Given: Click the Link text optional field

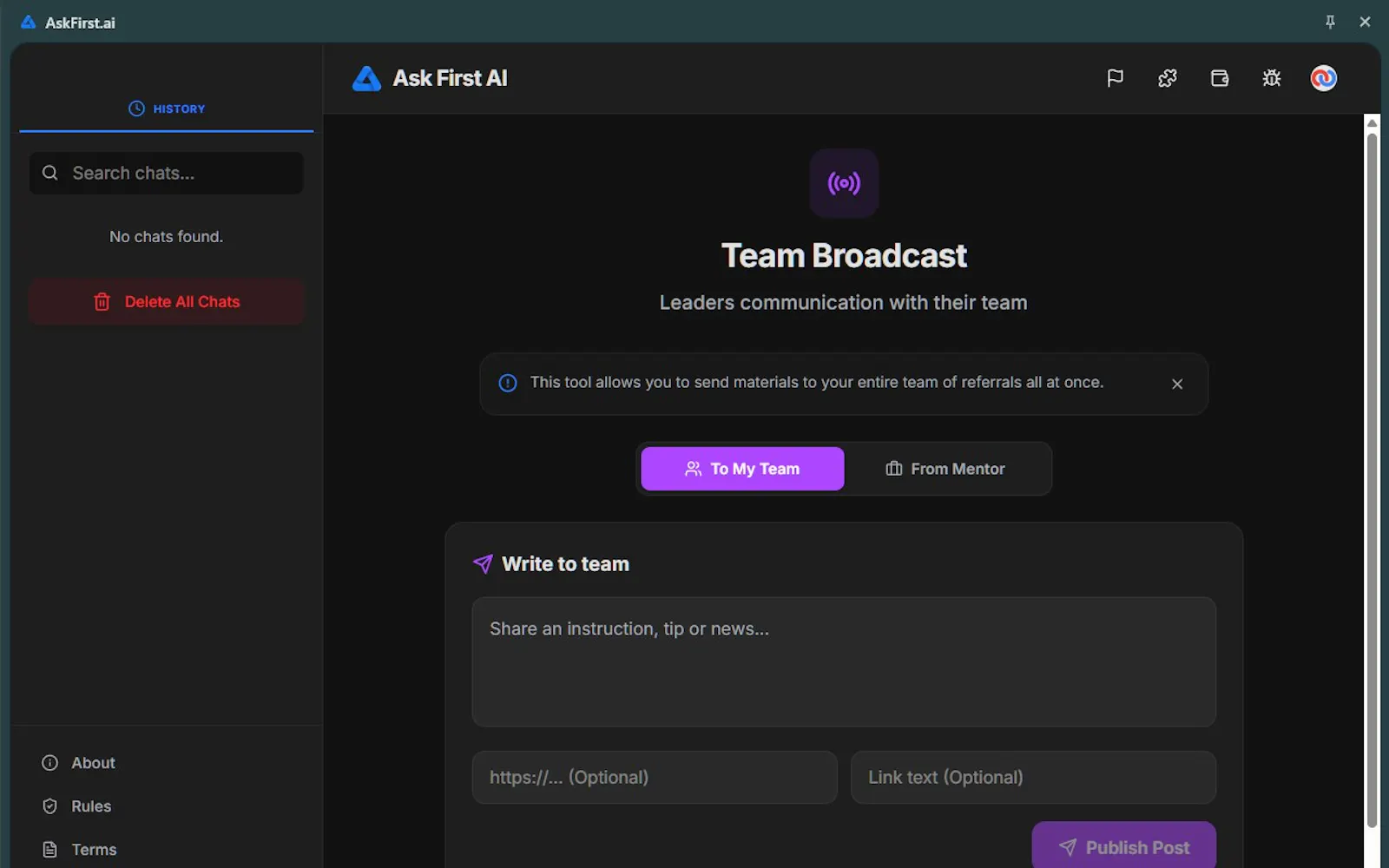Looking at the screenshot, I should tap(1033, 777).
